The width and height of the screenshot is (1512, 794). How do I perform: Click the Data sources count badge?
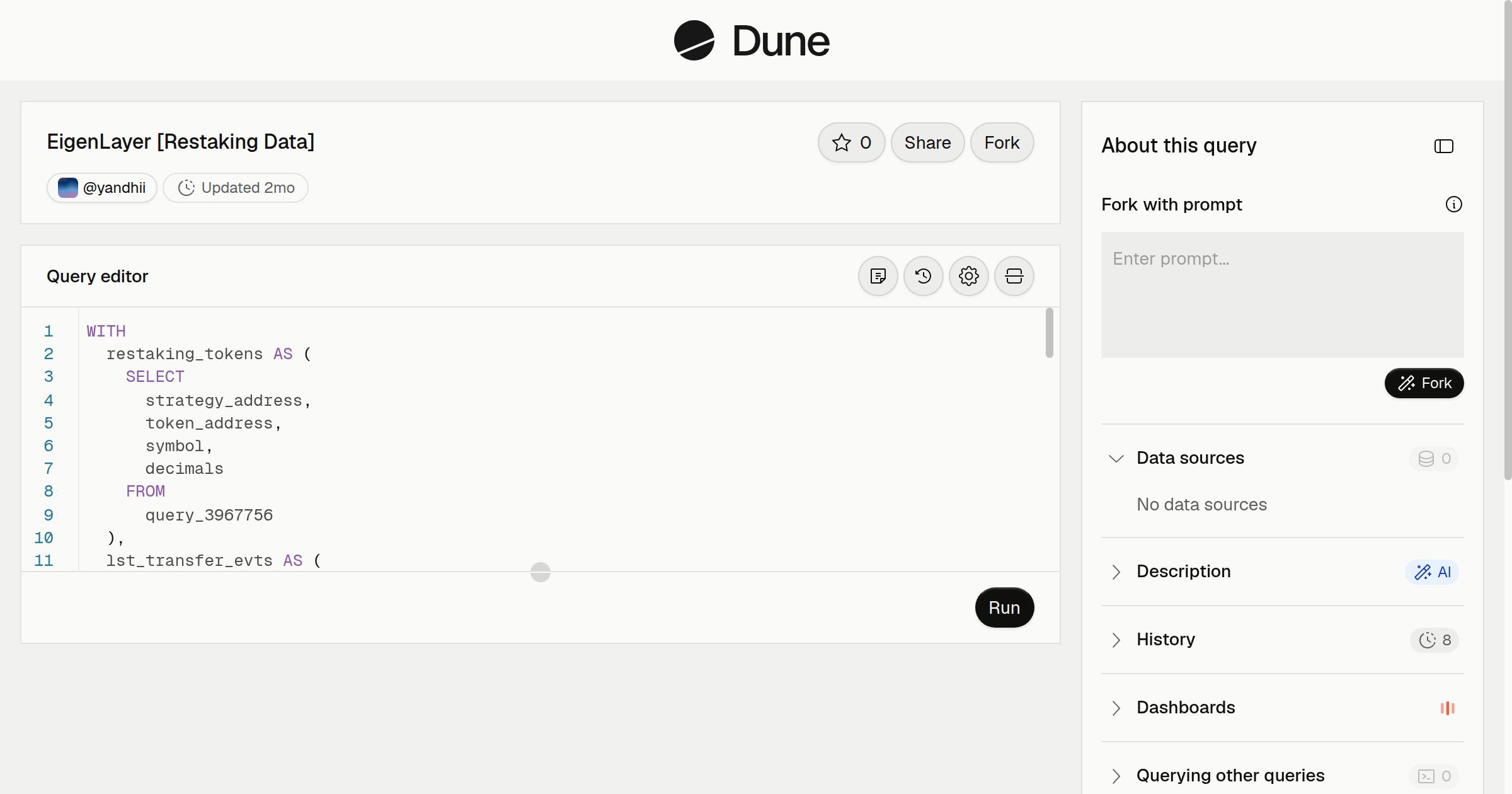coord(1434,458)
